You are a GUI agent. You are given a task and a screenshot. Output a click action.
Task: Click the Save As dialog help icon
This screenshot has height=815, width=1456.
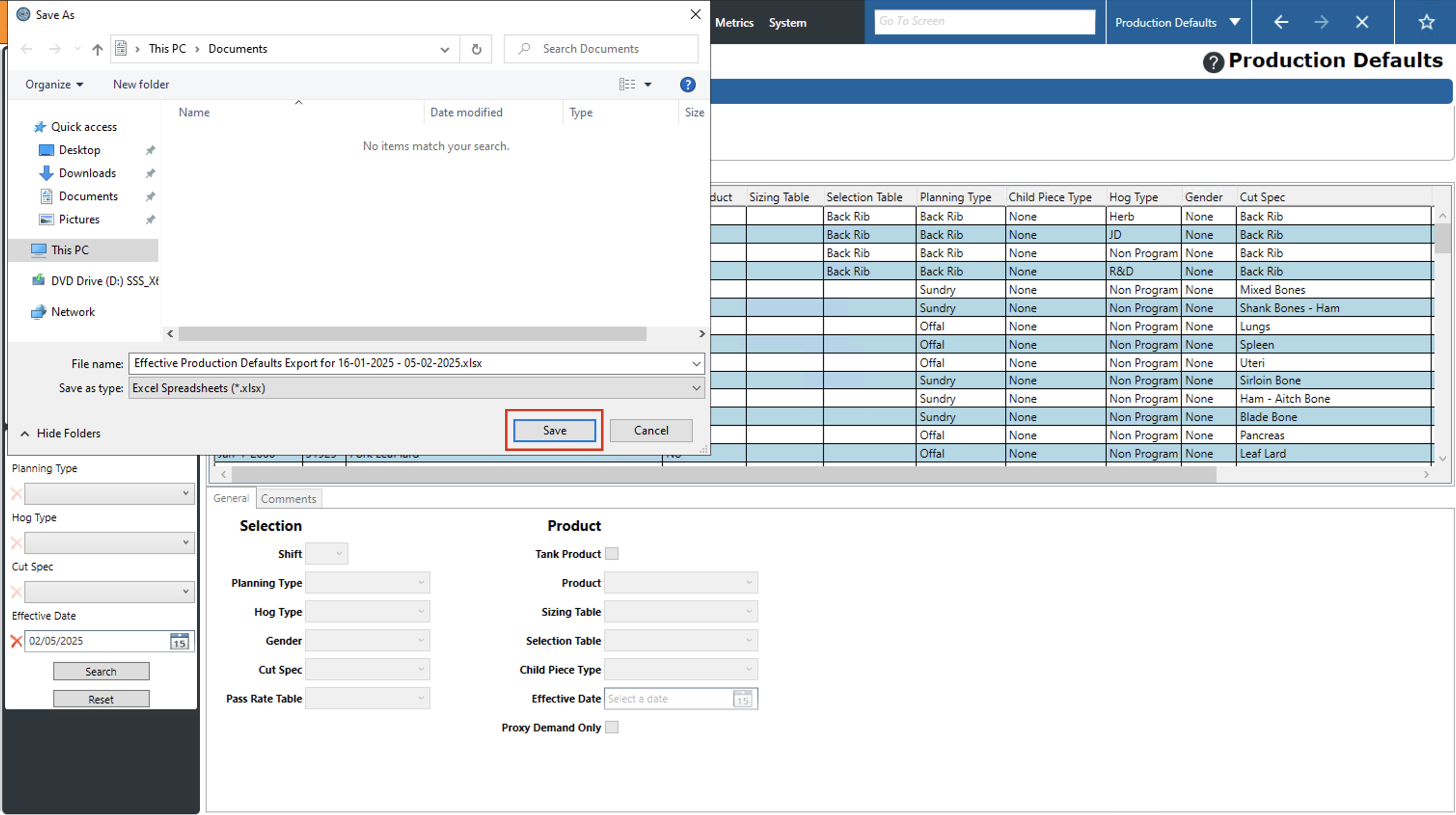coord(687,84)
